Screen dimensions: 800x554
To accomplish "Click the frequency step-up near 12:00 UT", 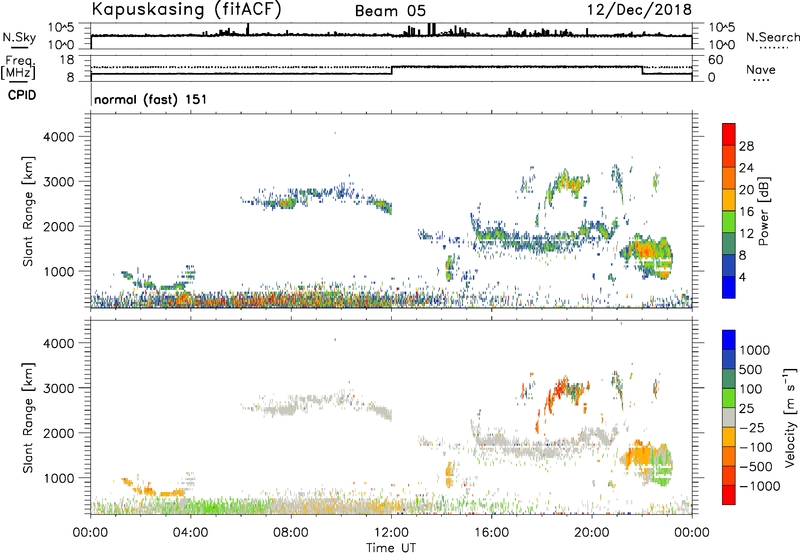I will 391,70.
